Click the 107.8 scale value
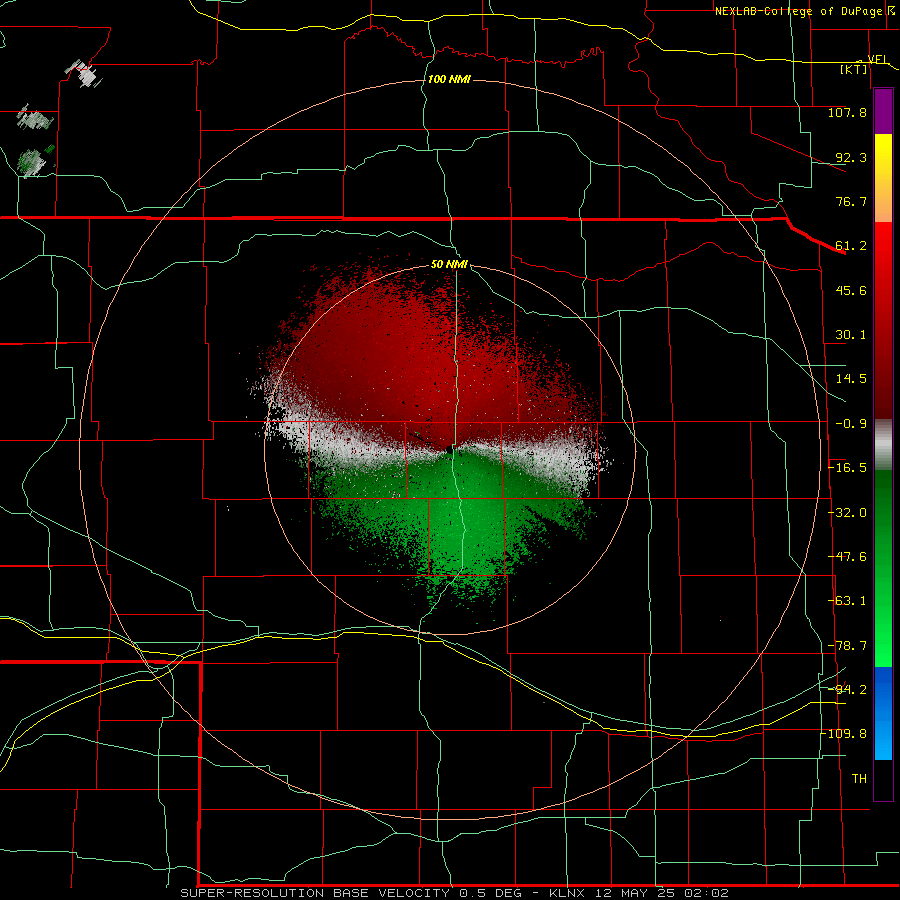900x900 pixels. 847,112
